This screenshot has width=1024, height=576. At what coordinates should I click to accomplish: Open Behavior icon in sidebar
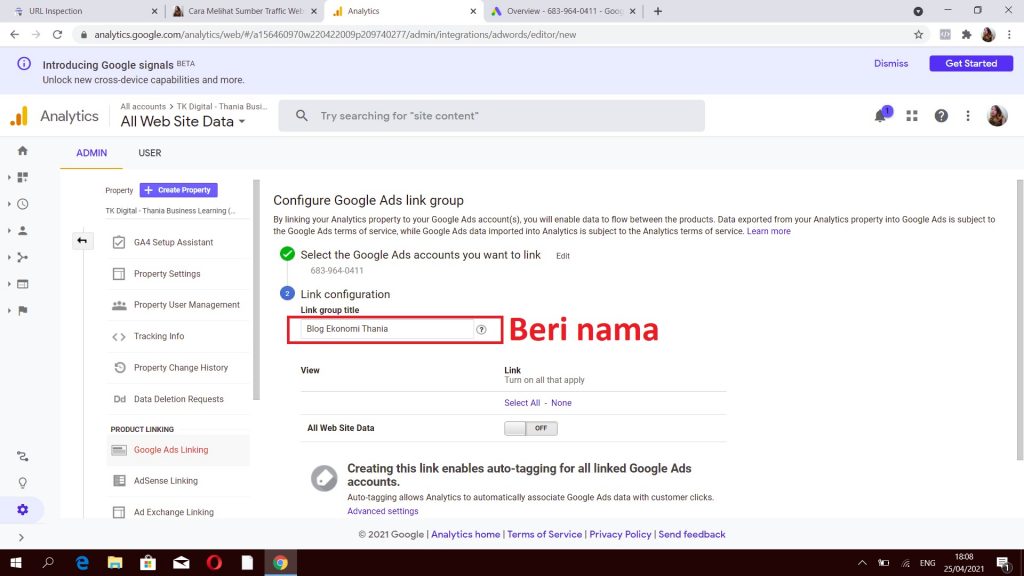click(x=23, y=284)
